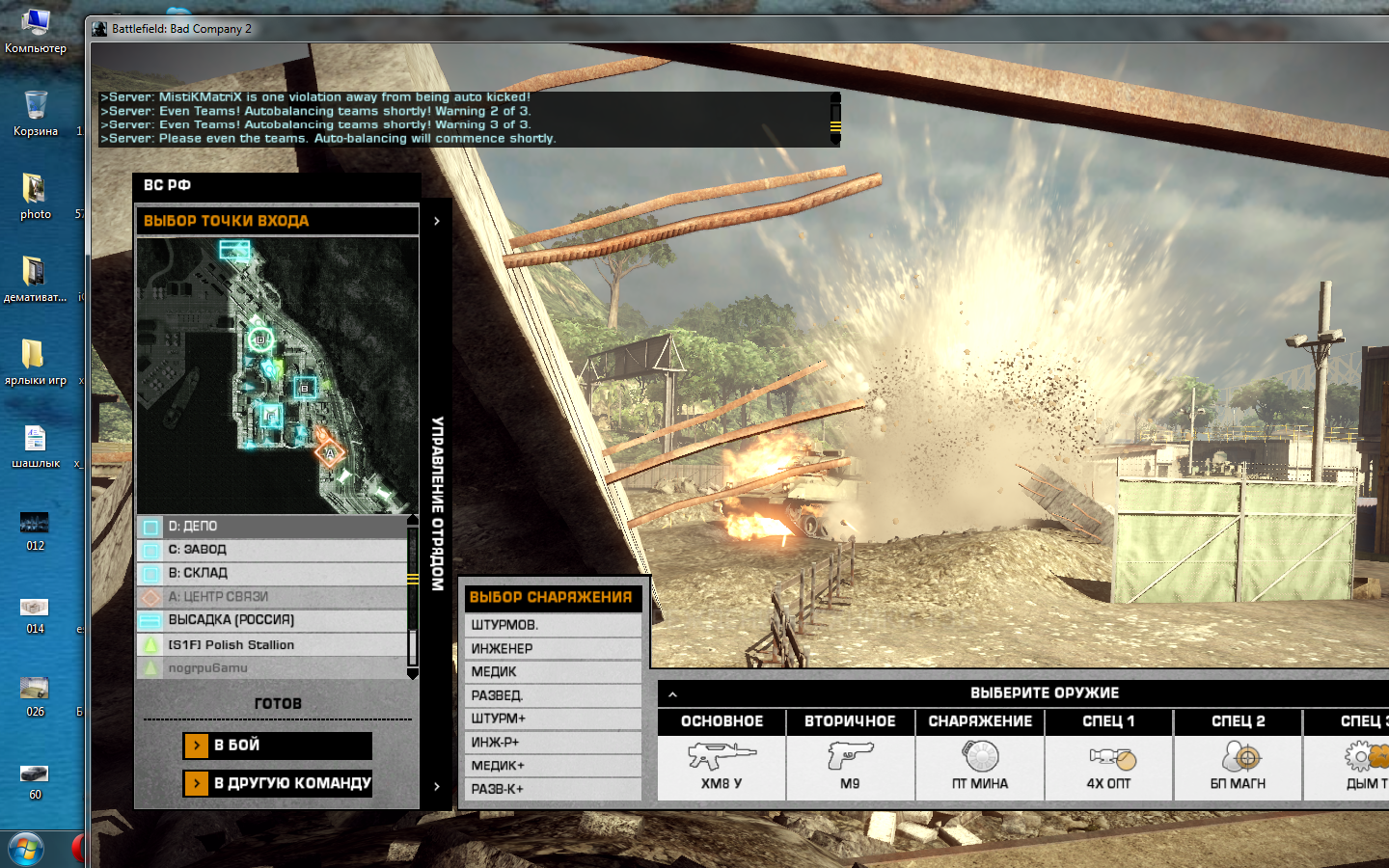The height and width of the screenshot is (868, 1389).
Task: Select the ИНЖЕНЕР engineer kit
Action: [x=553, y=648]
